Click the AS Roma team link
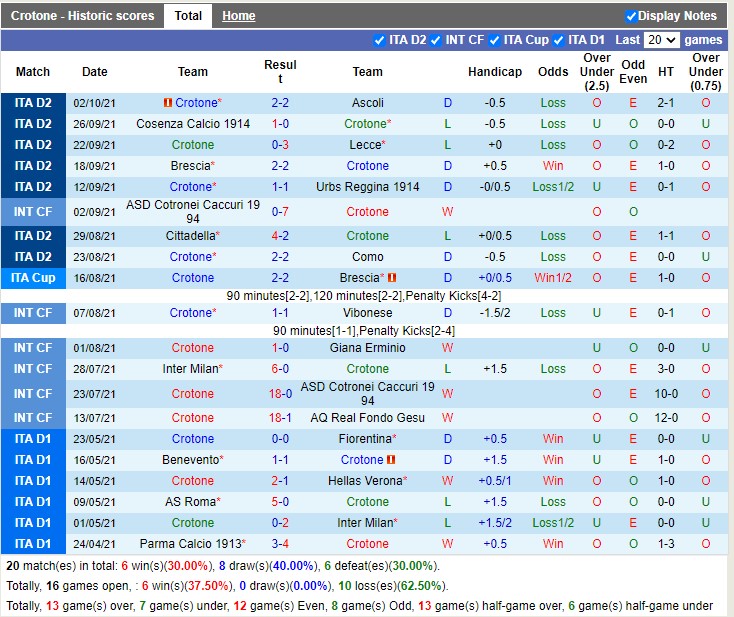 (x=190, y=502)
